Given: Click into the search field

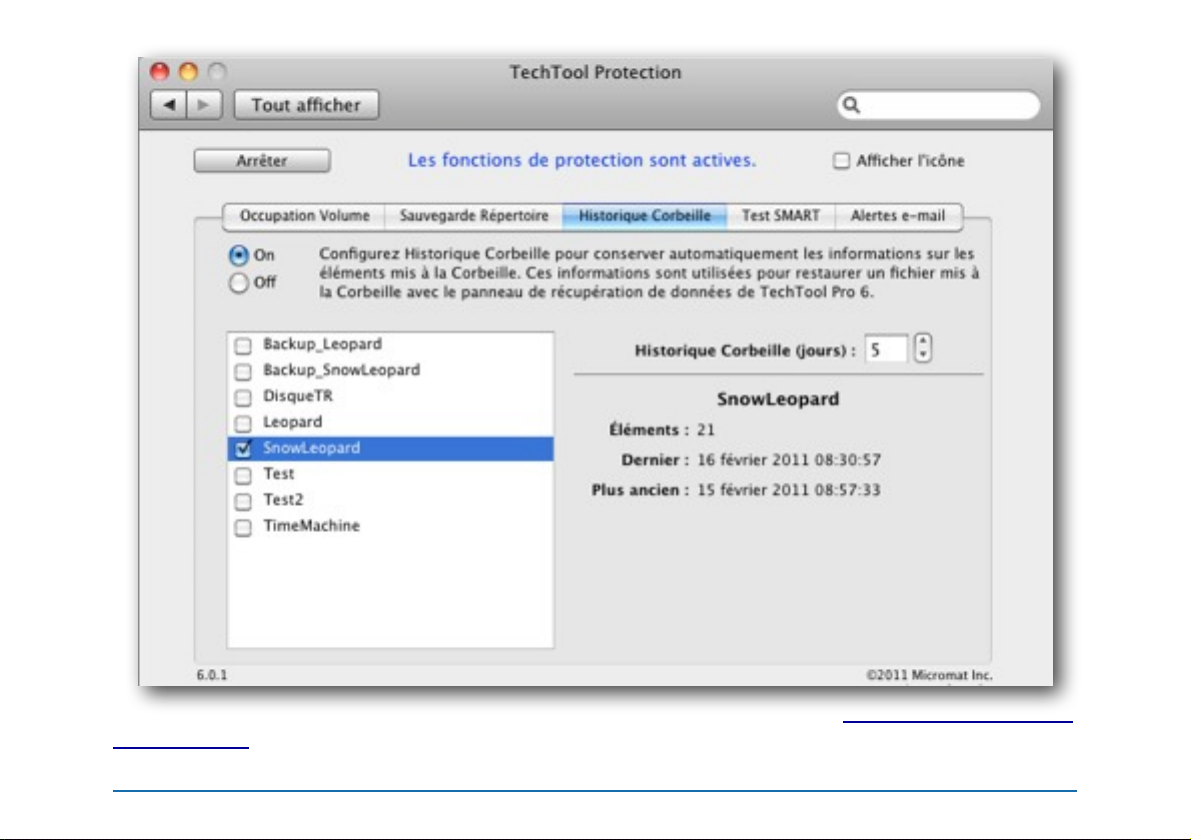Looking at the screenshot, I should [940, 105].
